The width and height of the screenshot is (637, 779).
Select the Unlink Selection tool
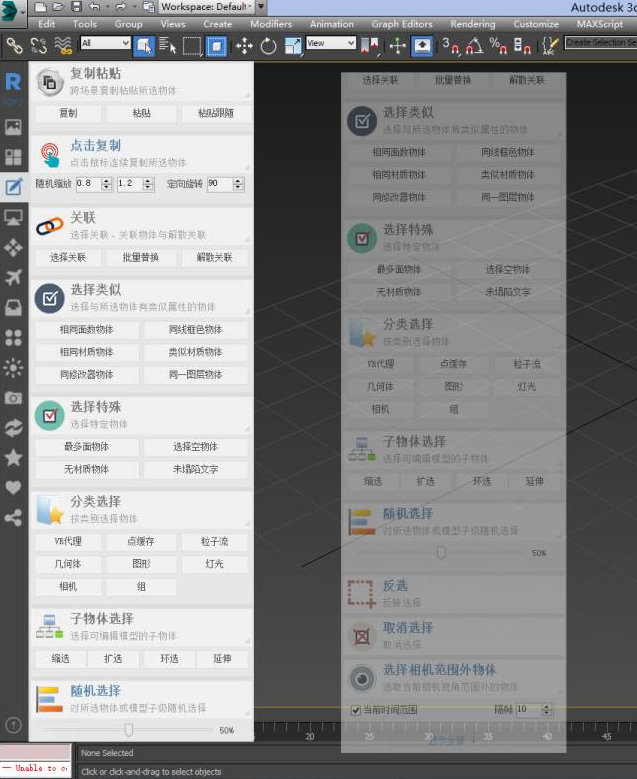39,46
